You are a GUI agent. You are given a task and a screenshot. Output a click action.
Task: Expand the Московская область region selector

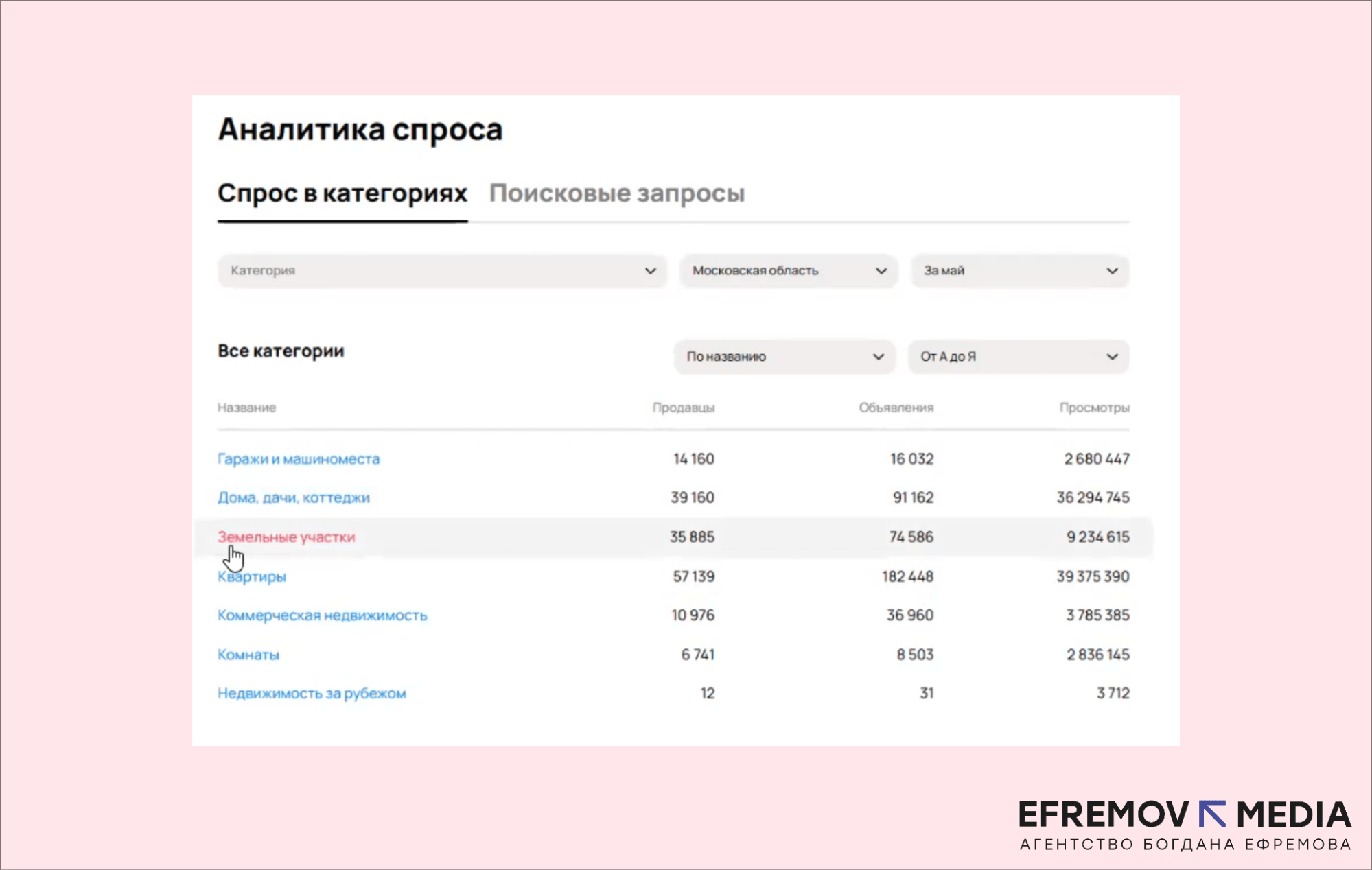pos(788,270)
